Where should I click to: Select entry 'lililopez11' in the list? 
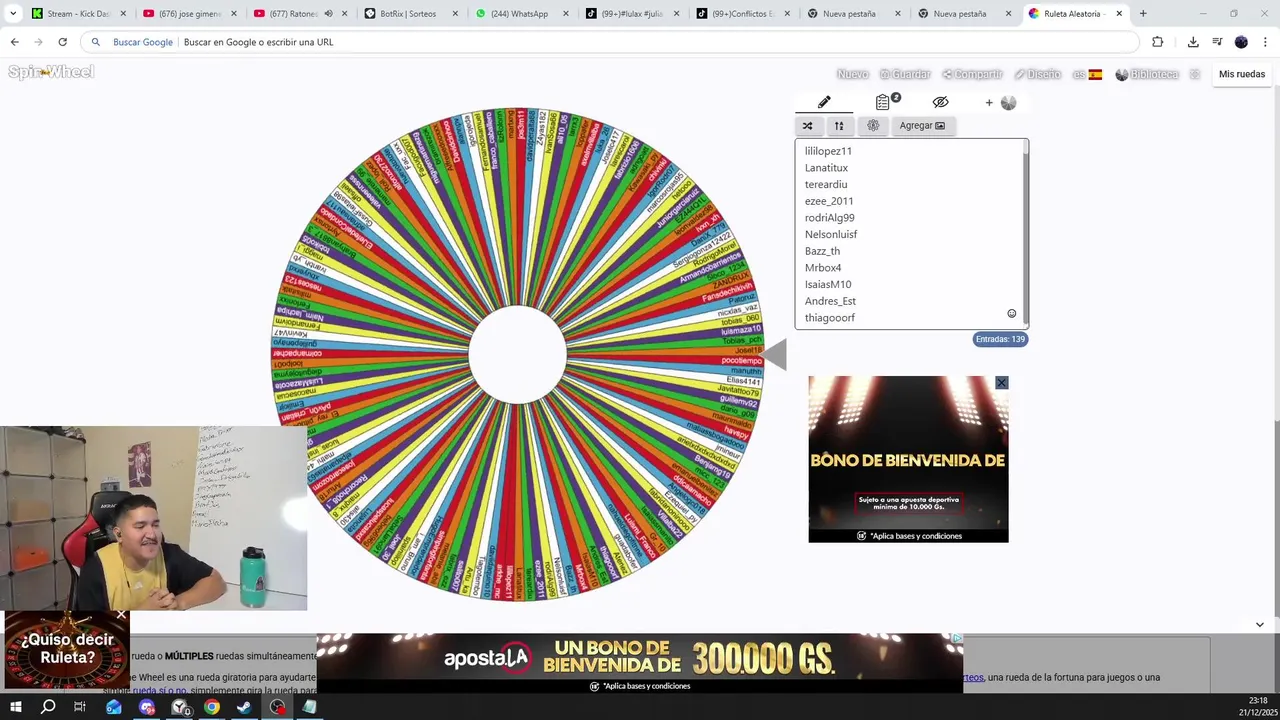828,151
